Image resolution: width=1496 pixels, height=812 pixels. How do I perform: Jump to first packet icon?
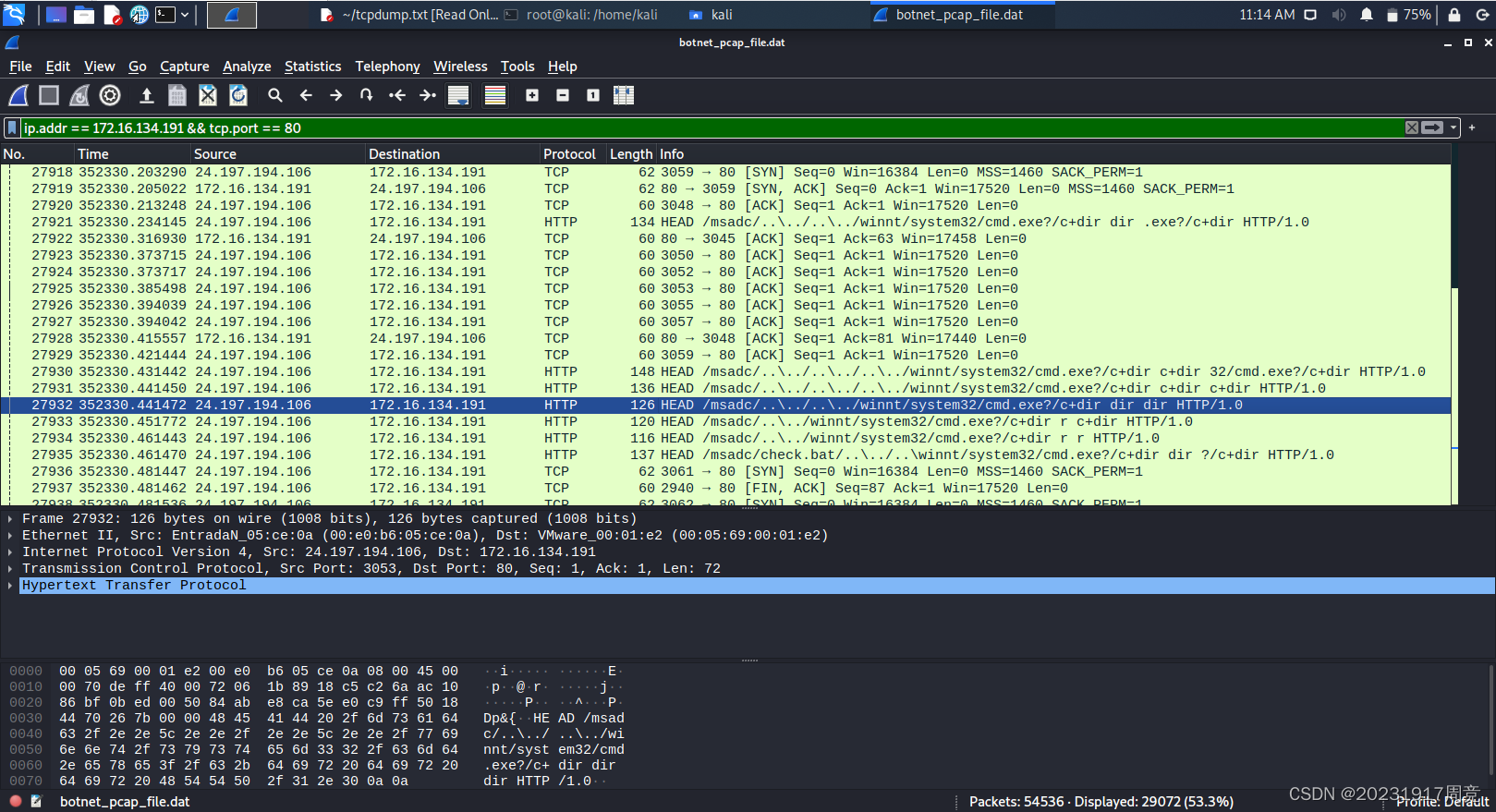click(397, 95)
